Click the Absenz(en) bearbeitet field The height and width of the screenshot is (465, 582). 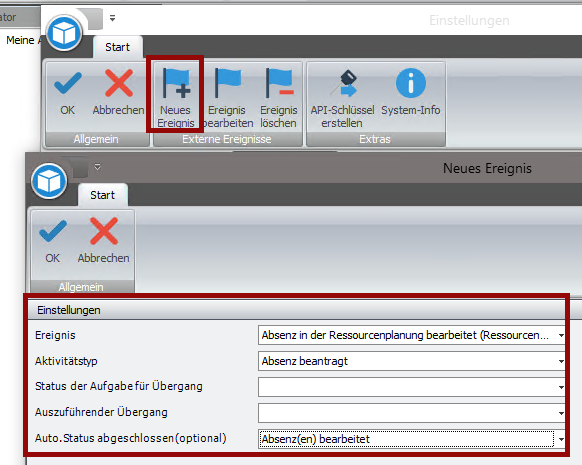click(x=406, y=439)
